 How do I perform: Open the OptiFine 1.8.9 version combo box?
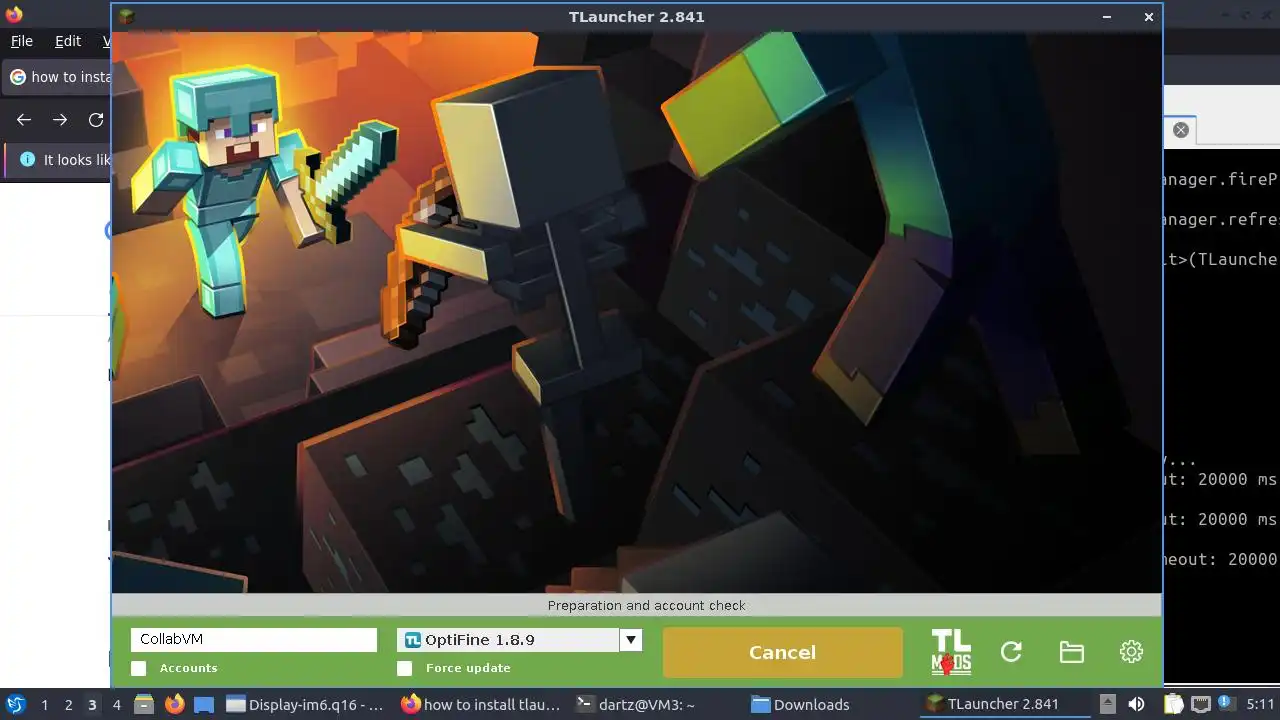(519, 640)
